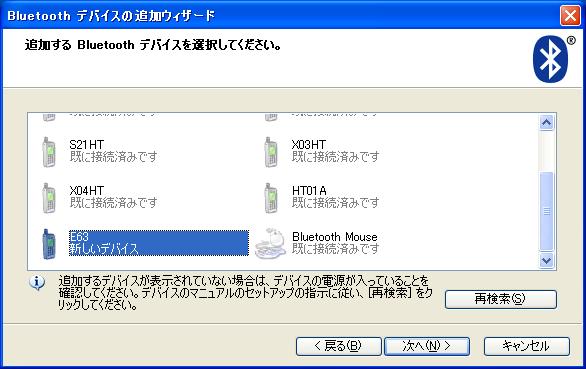The height and width of the screenshot is (369, 586).
Task: Cancel the wizard with キャンセル
Action: pyautogui.click(x=527, y=346)
